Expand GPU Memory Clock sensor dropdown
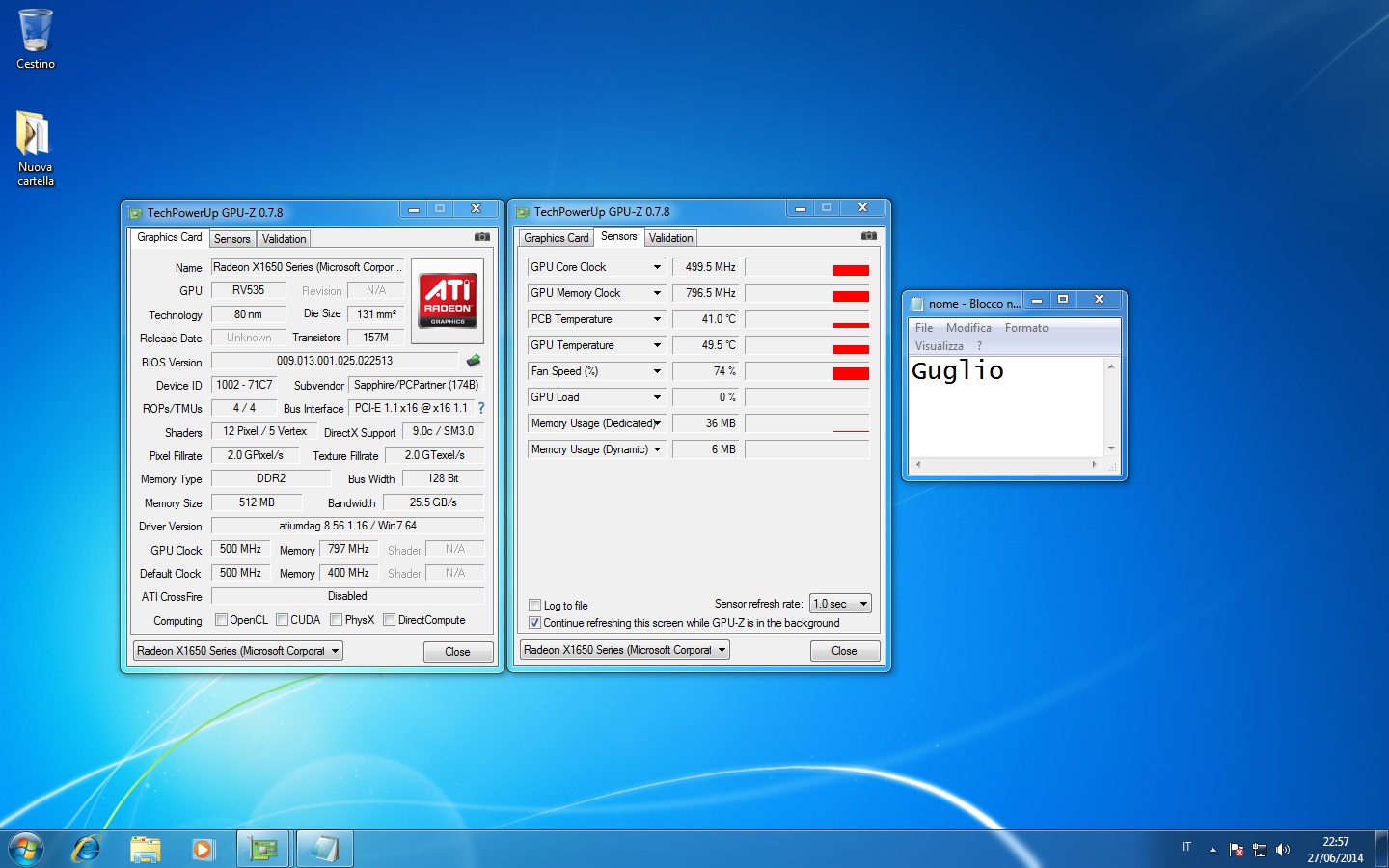The image size is (1389, 868). pyautogui.click(x=657, y=293)
